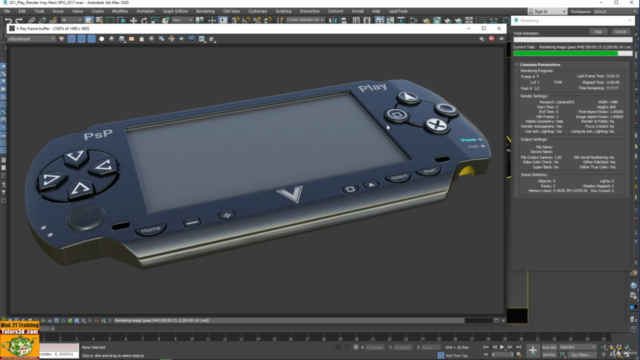
Task: Click the Rectangular Selection Region icon
Action: [110, 20]
